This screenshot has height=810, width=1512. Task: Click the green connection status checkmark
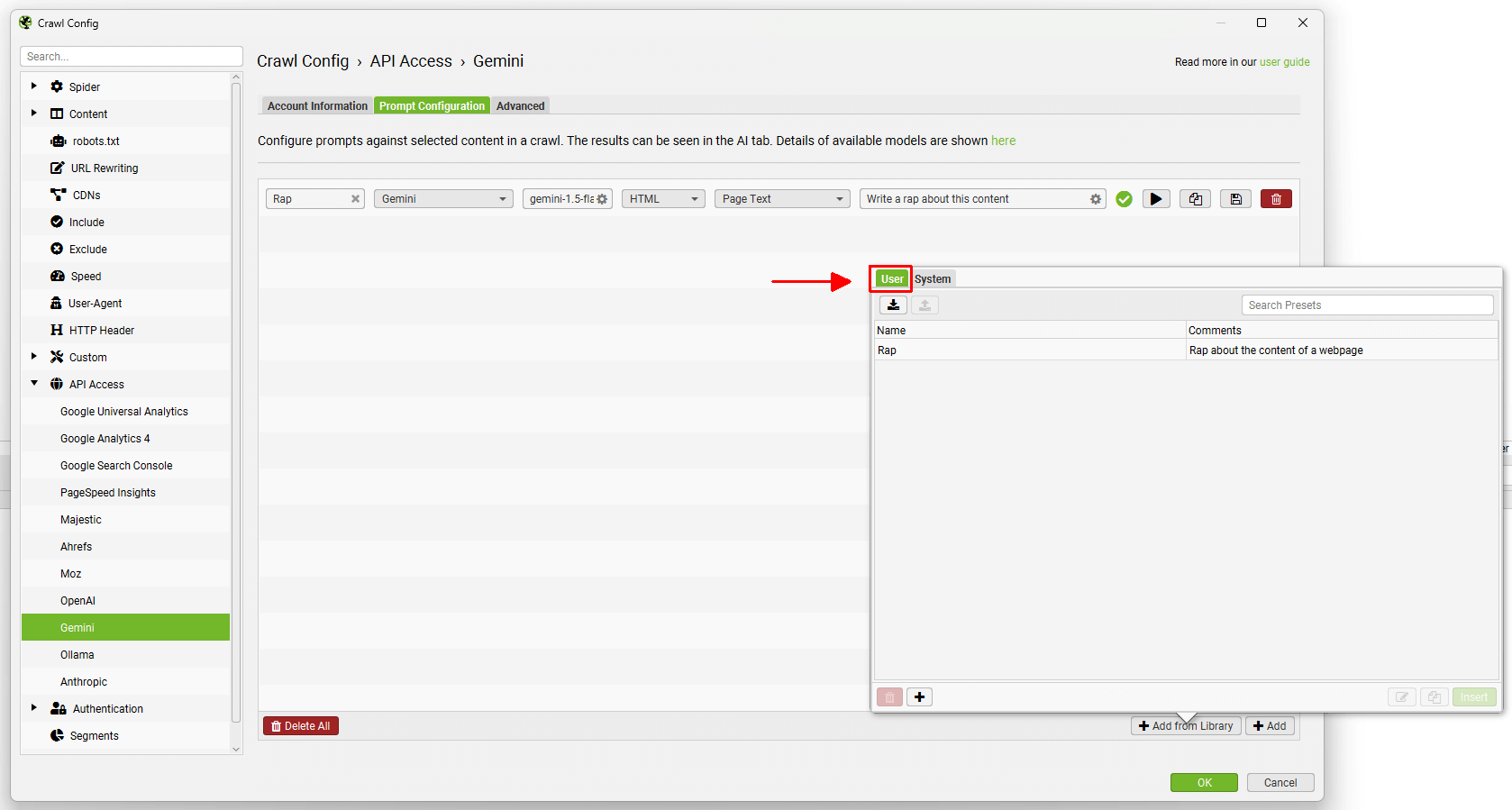1124,199
